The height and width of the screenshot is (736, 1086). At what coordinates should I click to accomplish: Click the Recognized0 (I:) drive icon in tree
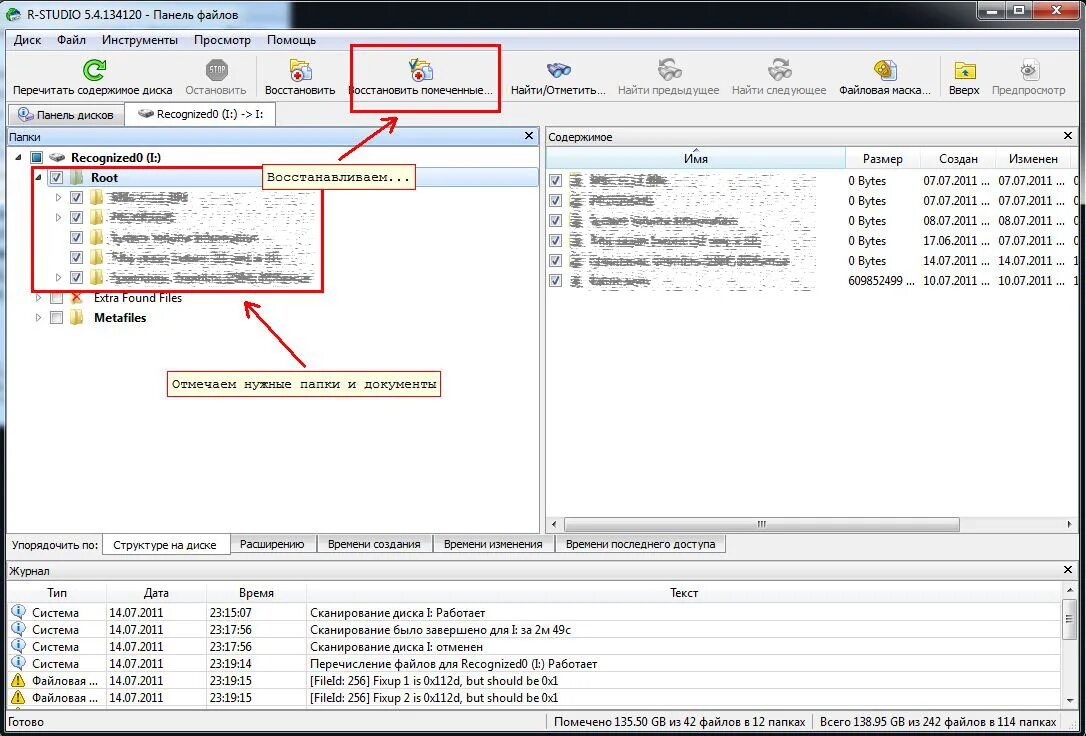pos(57,158)
